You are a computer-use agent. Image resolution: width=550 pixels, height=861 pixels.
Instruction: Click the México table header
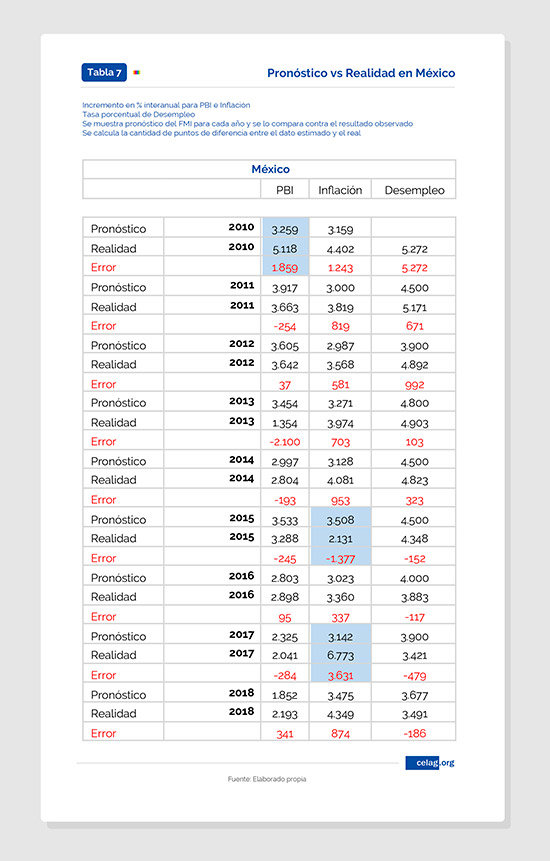click(x=270, y=169)
